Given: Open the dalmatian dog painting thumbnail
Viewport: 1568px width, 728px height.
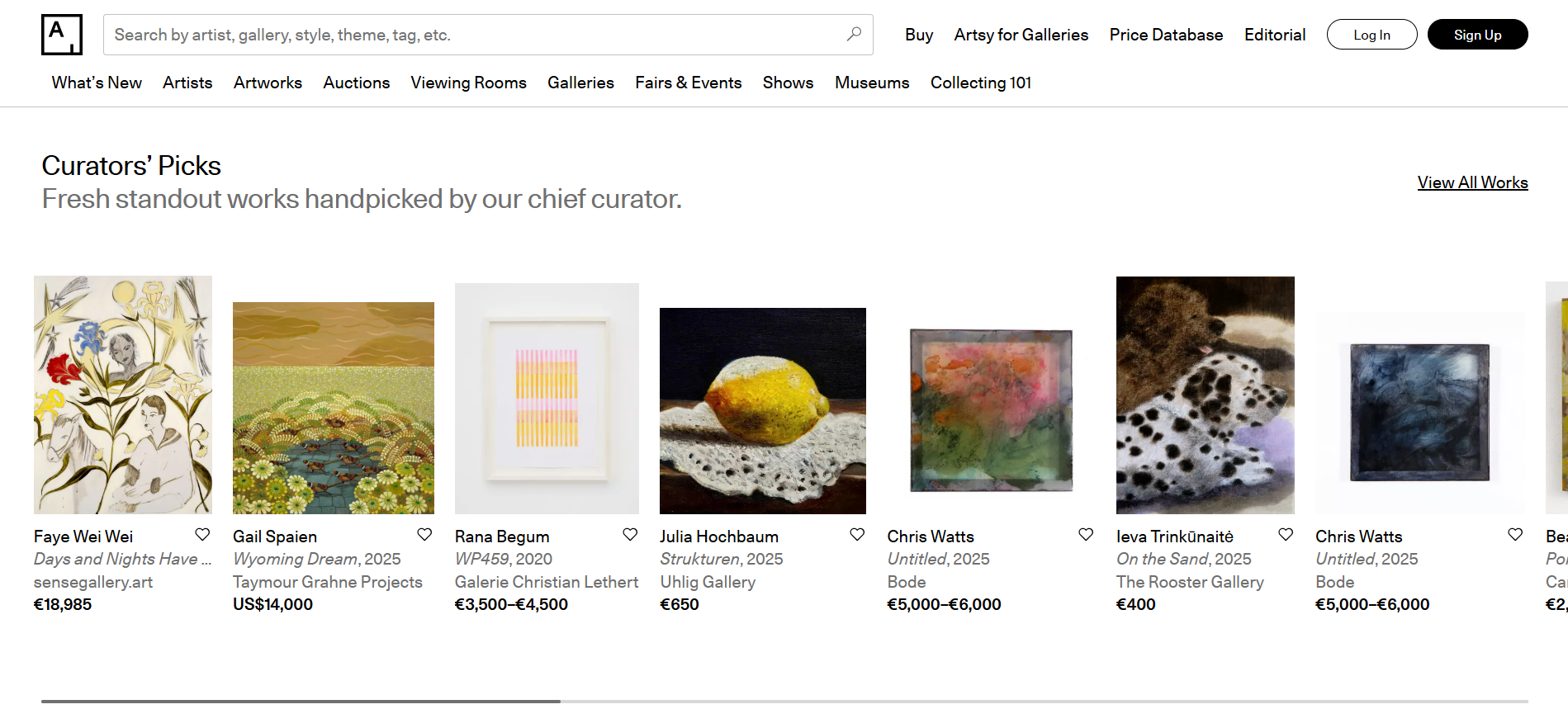Looking at the screenshot, I should click(x=1206, y=395).
